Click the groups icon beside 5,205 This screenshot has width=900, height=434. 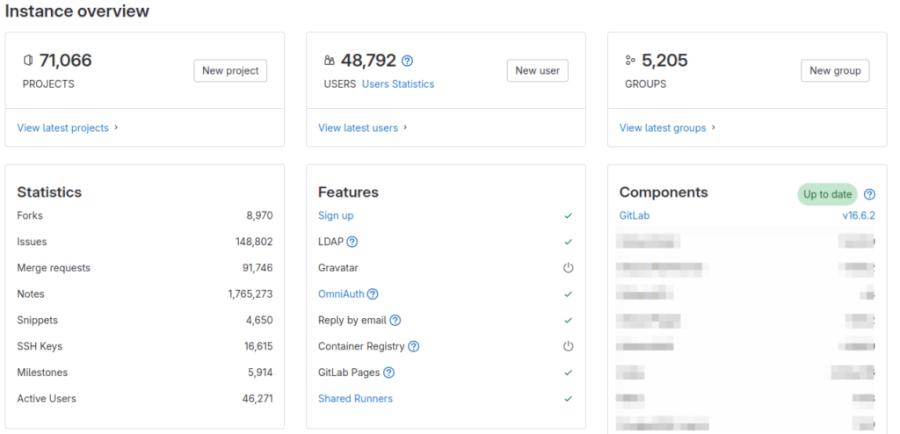(x=630, y=60)
